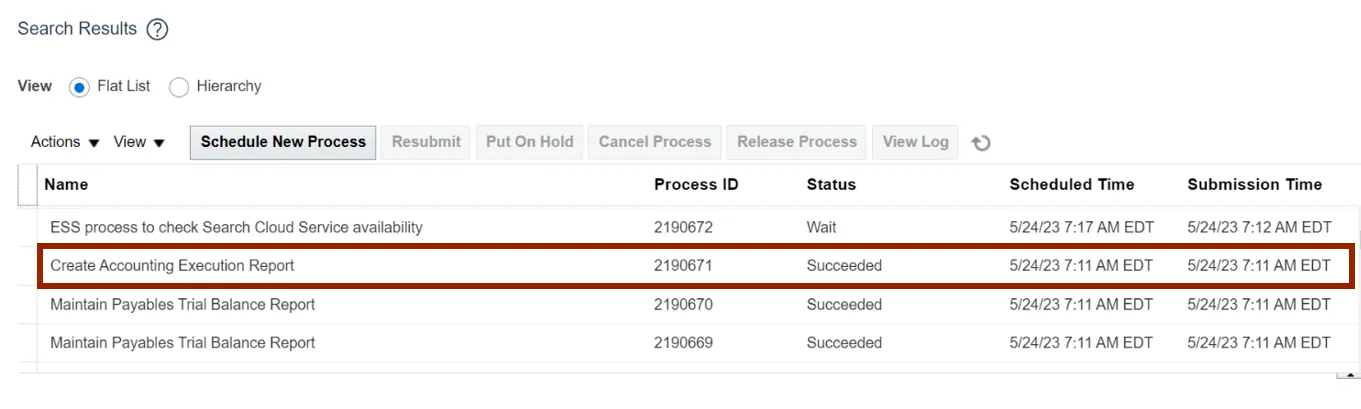Click the Status column header
The width and height of the screenshot is (1361, 409).
click(x=831, y=185)
